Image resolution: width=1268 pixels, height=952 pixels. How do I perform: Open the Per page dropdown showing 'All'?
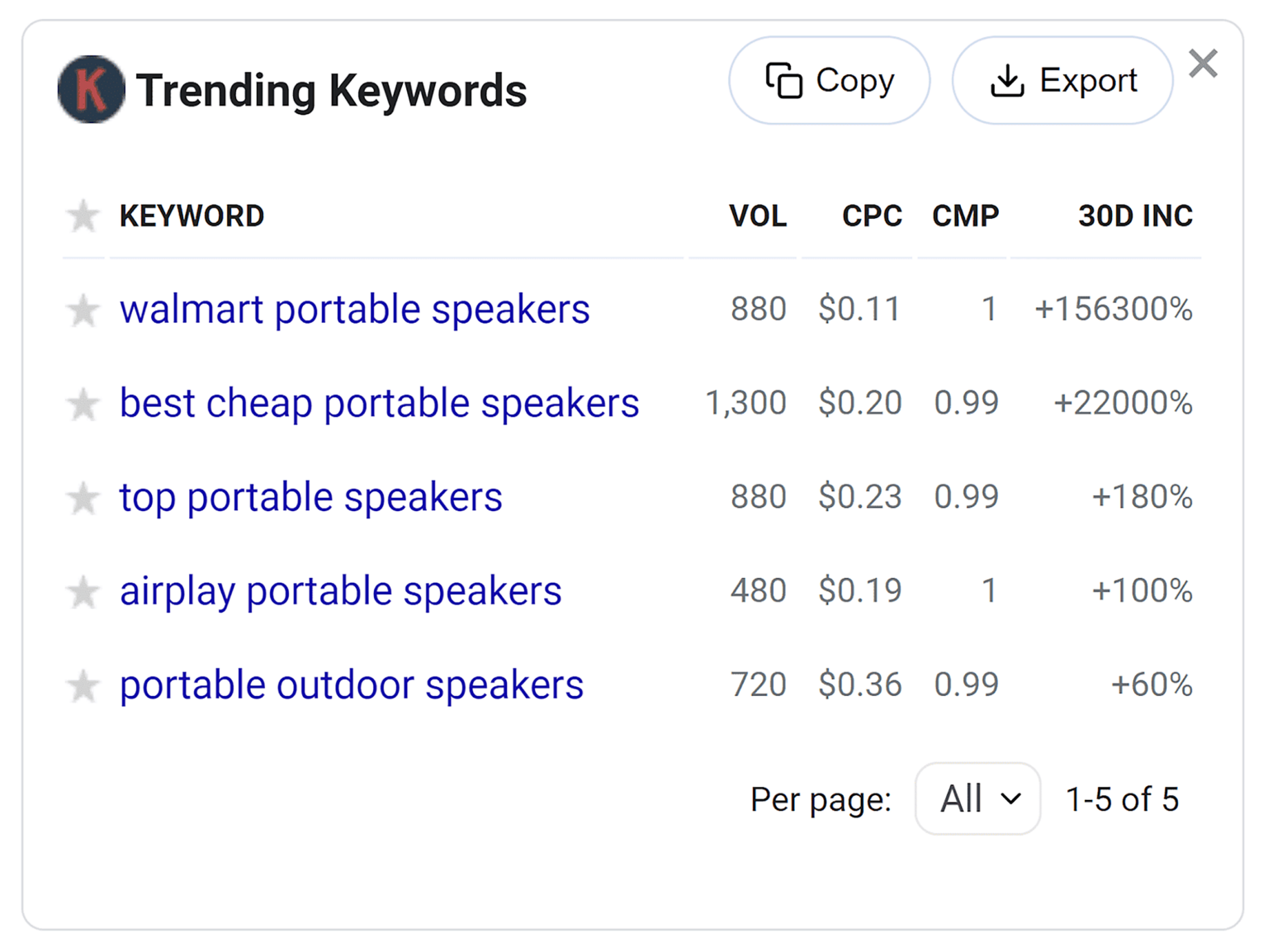[977, 798]
